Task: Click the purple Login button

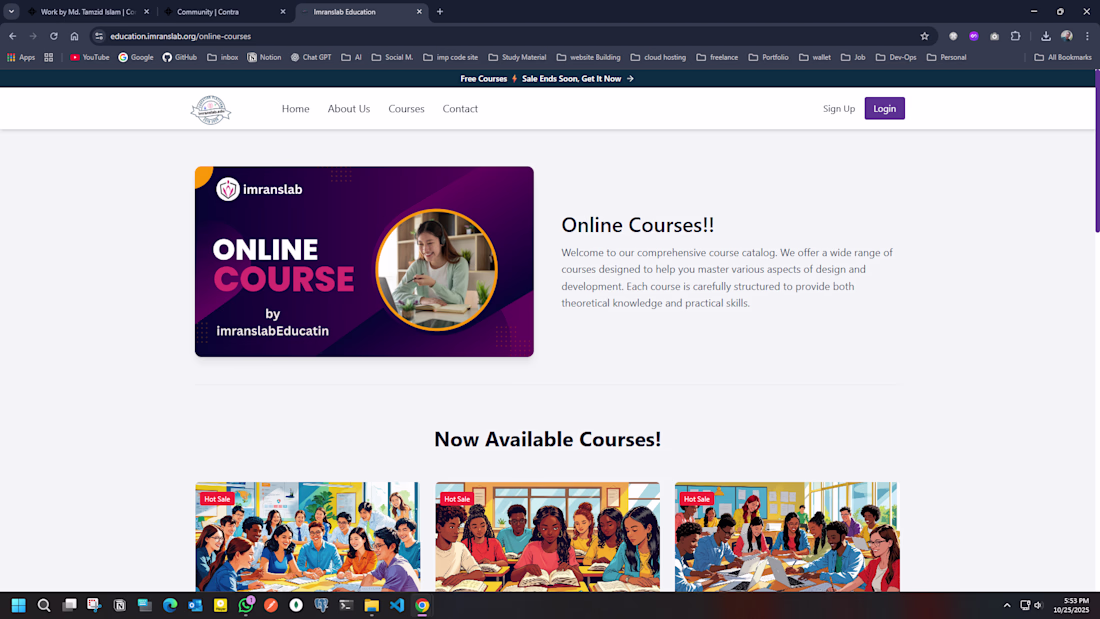Action: click(x=885, y=108)
